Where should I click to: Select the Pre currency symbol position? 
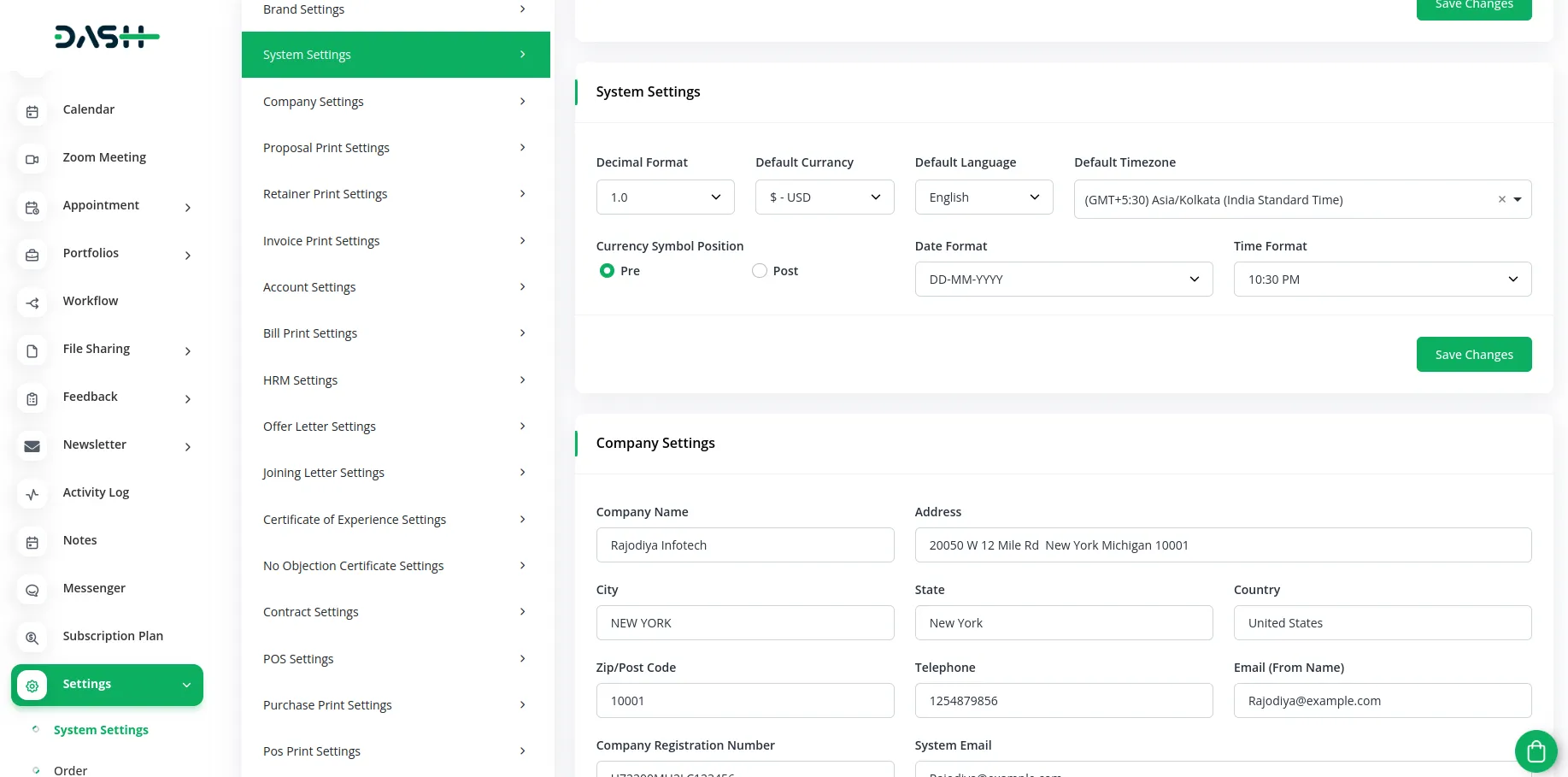pyautogui.click(x=608, y=271)
